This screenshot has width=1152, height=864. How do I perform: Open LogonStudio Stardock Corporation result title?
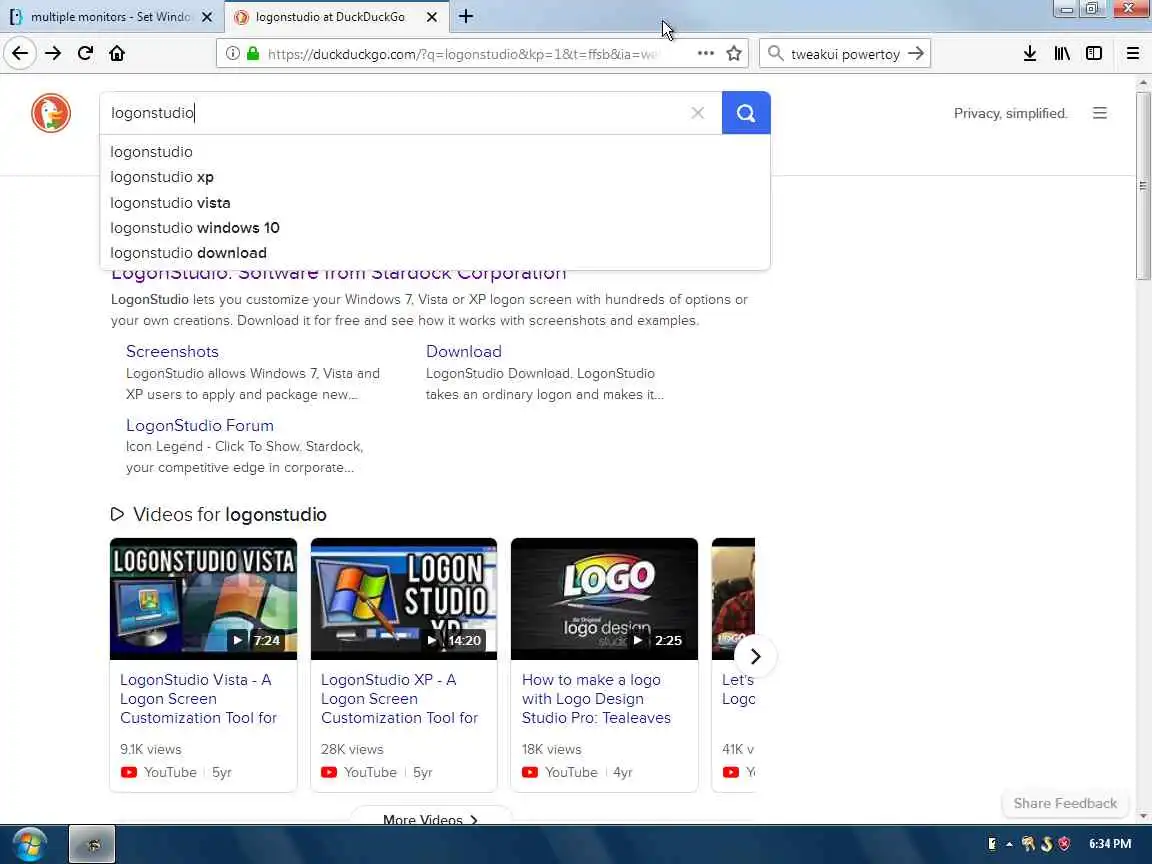coord(339,275)
